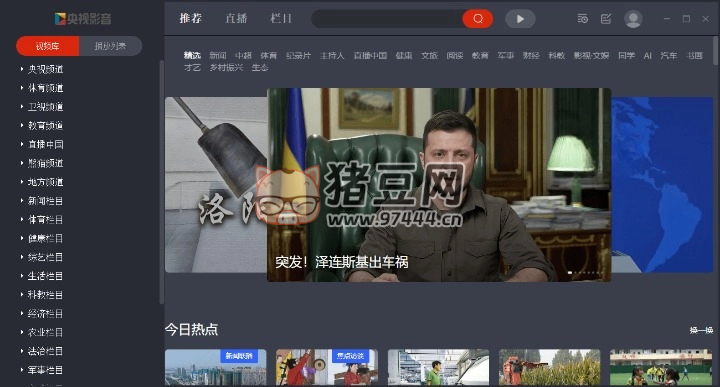The image size is (720, 387).
Task: Switch to the 视频库 sidebar tab
Action: tap(48, 46)
